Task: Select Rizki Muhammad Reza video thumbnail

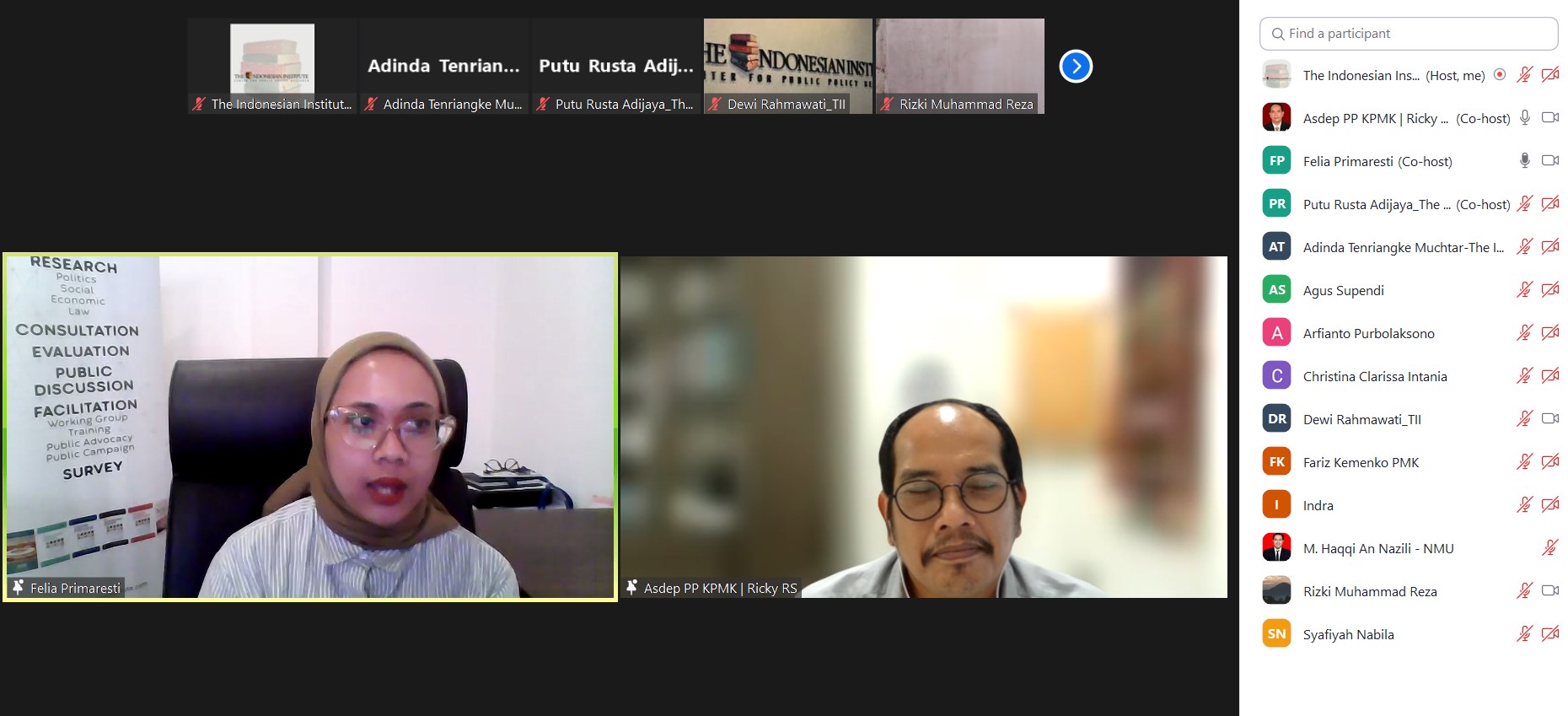Action: pyautogui.click(x=959, y=66)
